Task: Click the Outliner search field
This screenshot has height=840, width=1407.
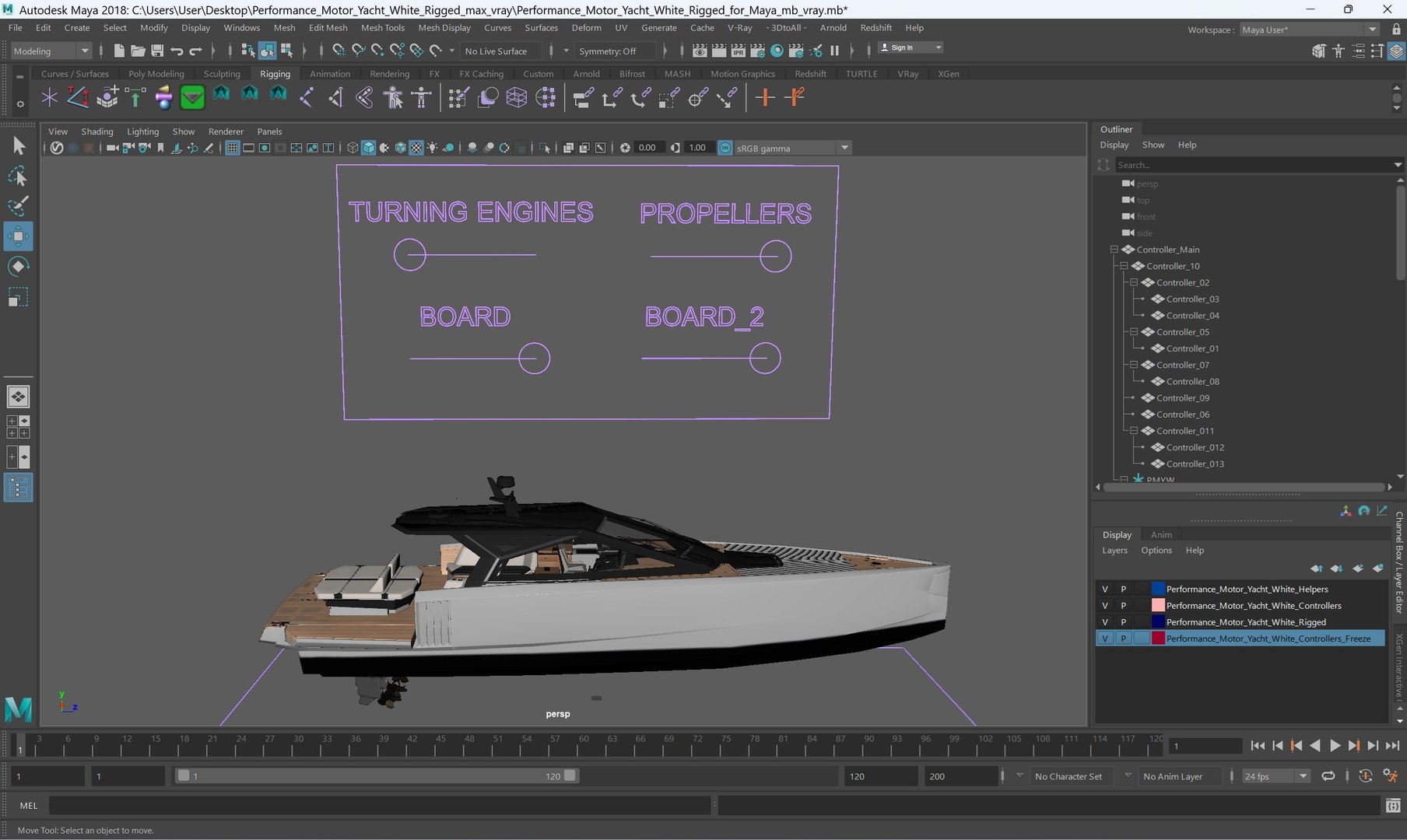Action: click(1253, 165)
